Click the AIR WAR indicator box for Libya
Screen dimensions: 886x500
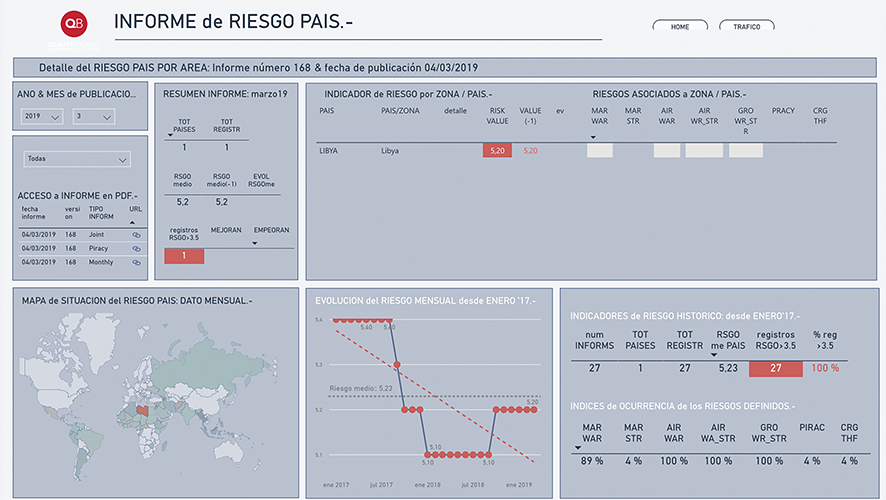click(x=667, y=150)
